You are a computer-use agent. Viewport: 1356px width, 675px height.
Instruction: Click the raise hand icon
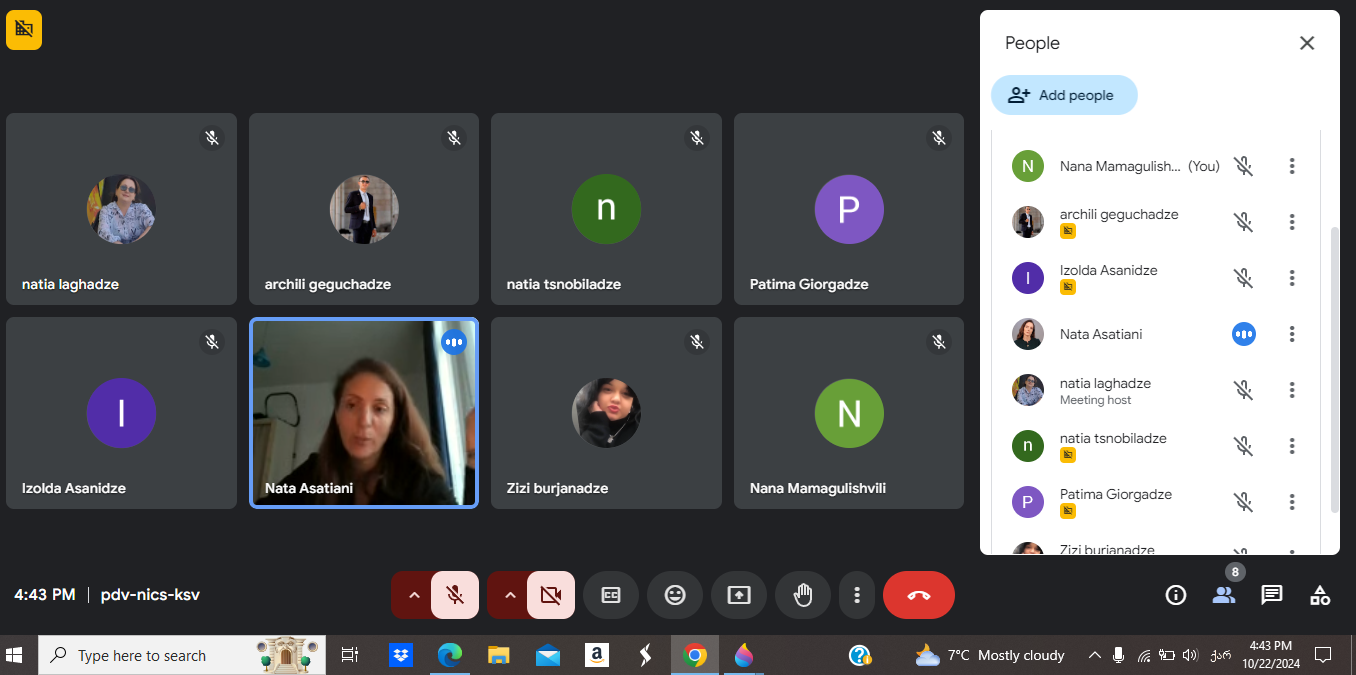[802, 595]
